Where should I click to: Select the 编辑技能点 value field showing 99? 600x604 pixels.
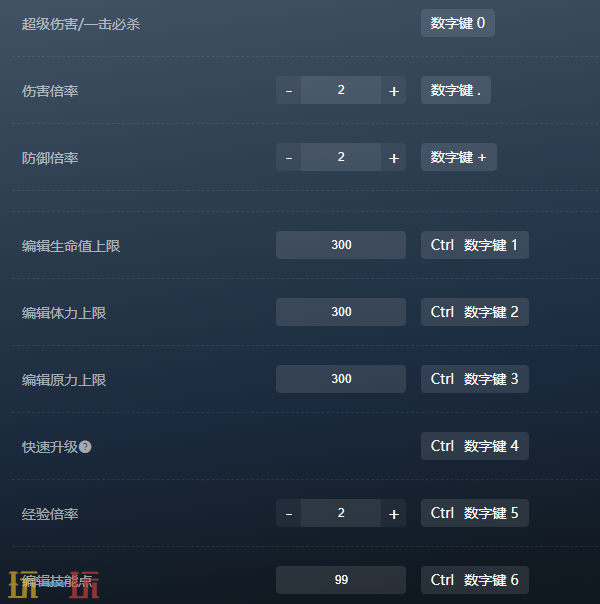(341, 580)
